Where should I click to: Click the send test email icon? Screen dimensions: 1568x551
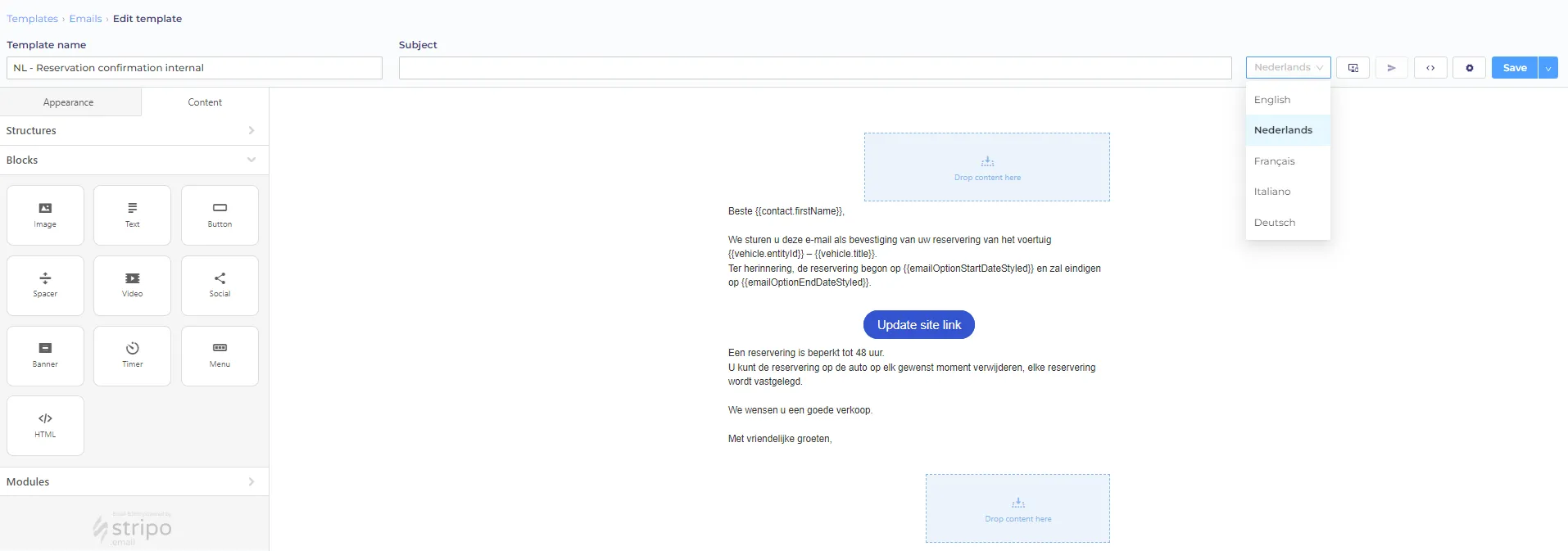click(1391, 68)
